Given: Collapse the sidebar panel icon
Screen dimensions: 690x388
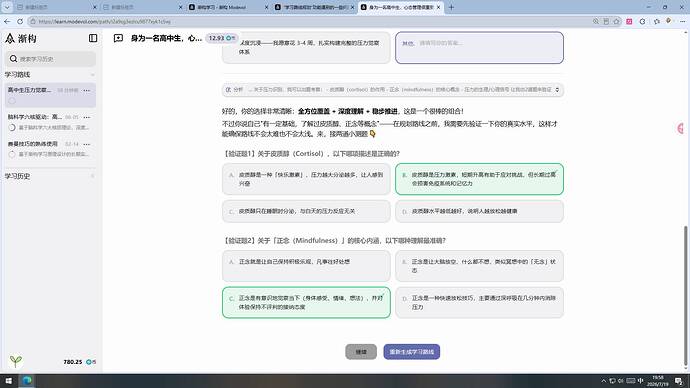Looking at the screenshot, I should [93, 38].
